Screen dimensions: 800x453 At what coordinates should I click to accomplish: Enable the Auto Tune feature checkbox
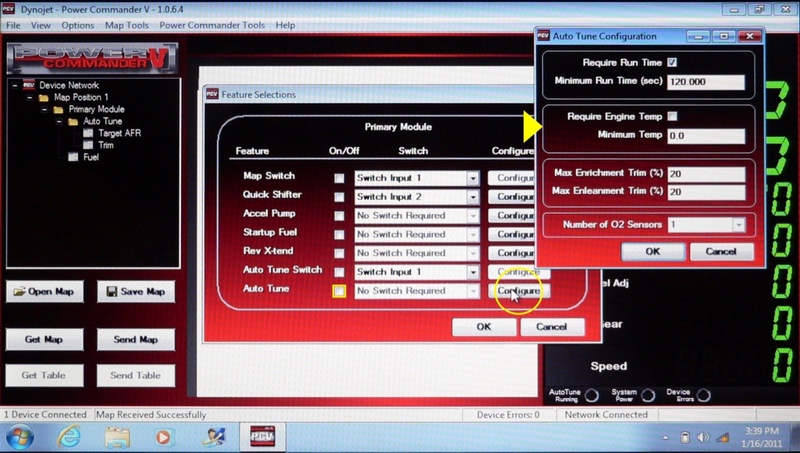(340, 291)
